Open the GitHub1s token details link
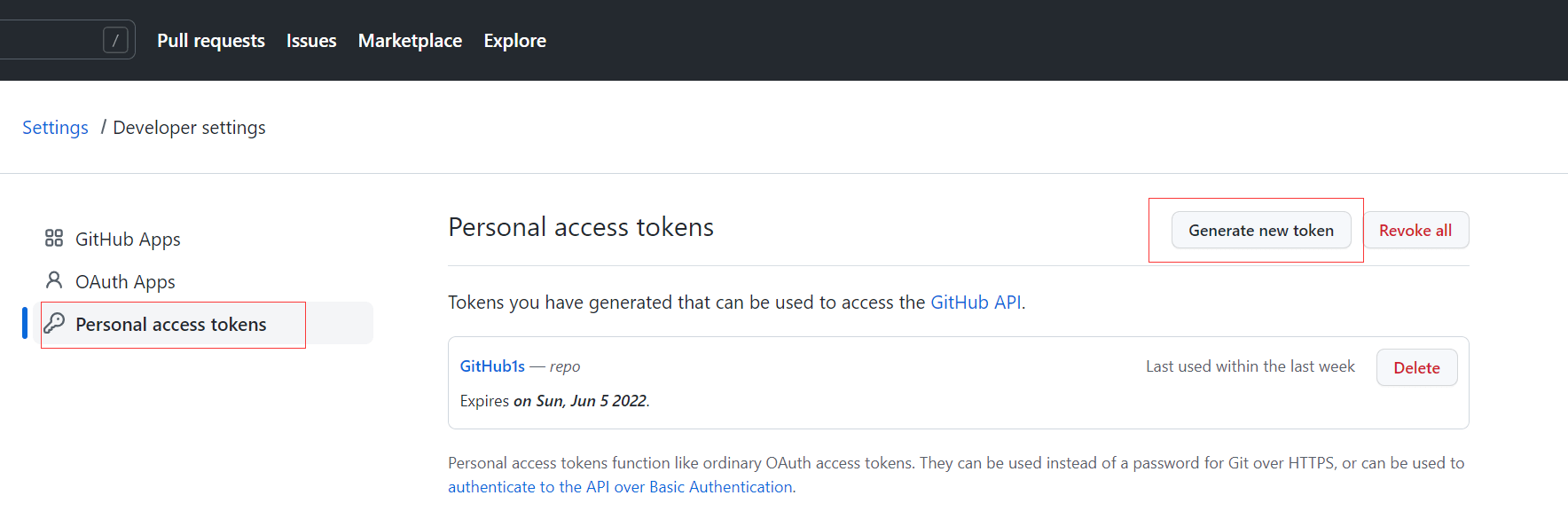Viewport: 1568px width, 519px height. (x=492, y=366)
